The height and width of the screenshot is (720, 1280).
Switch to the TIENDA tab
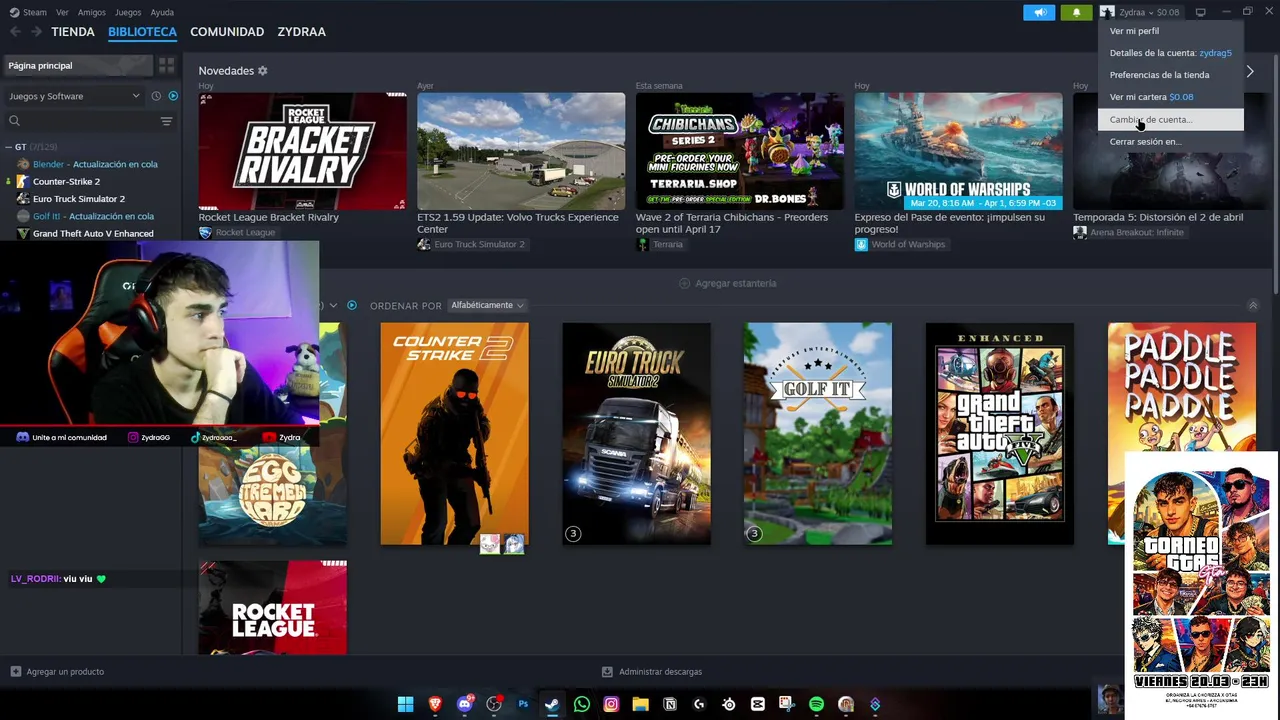click(x=73, y=32)
